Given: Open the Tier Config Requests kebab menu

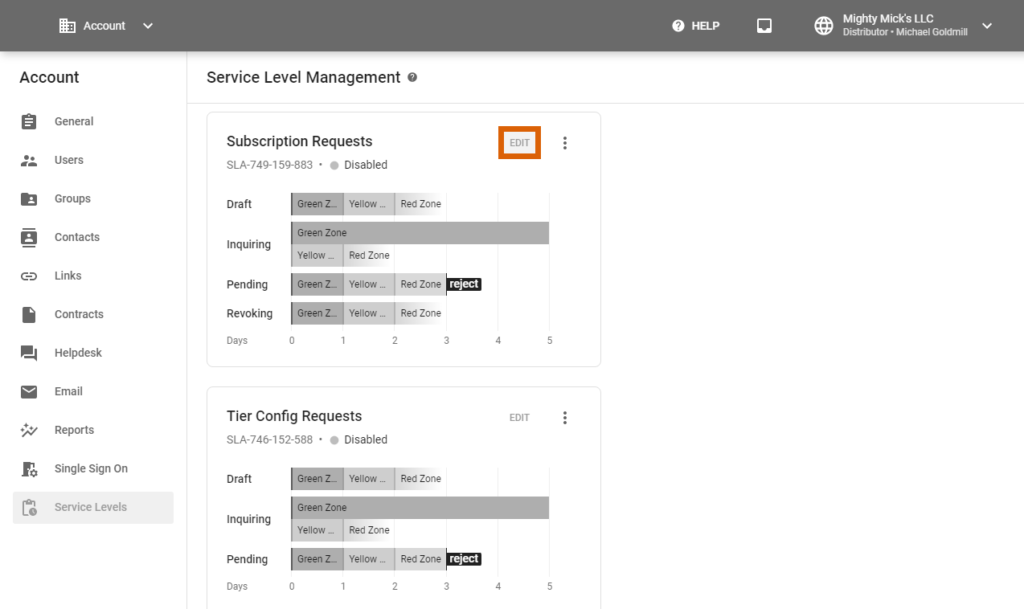Looking at the screenshot, I should coord(565,417).
